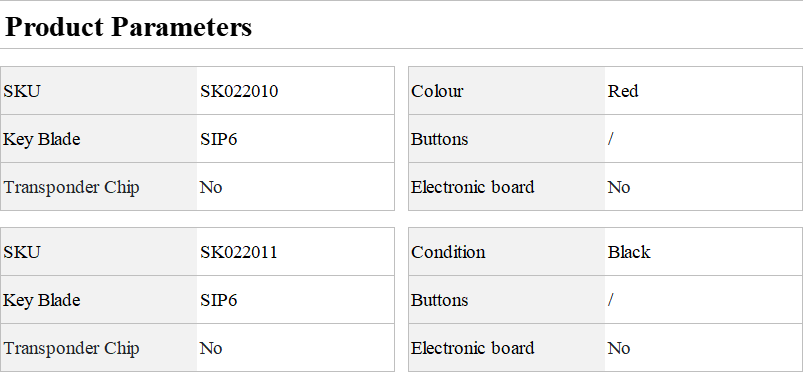
Task: Select the SK022011 SKU value
Action: point(238,252)
